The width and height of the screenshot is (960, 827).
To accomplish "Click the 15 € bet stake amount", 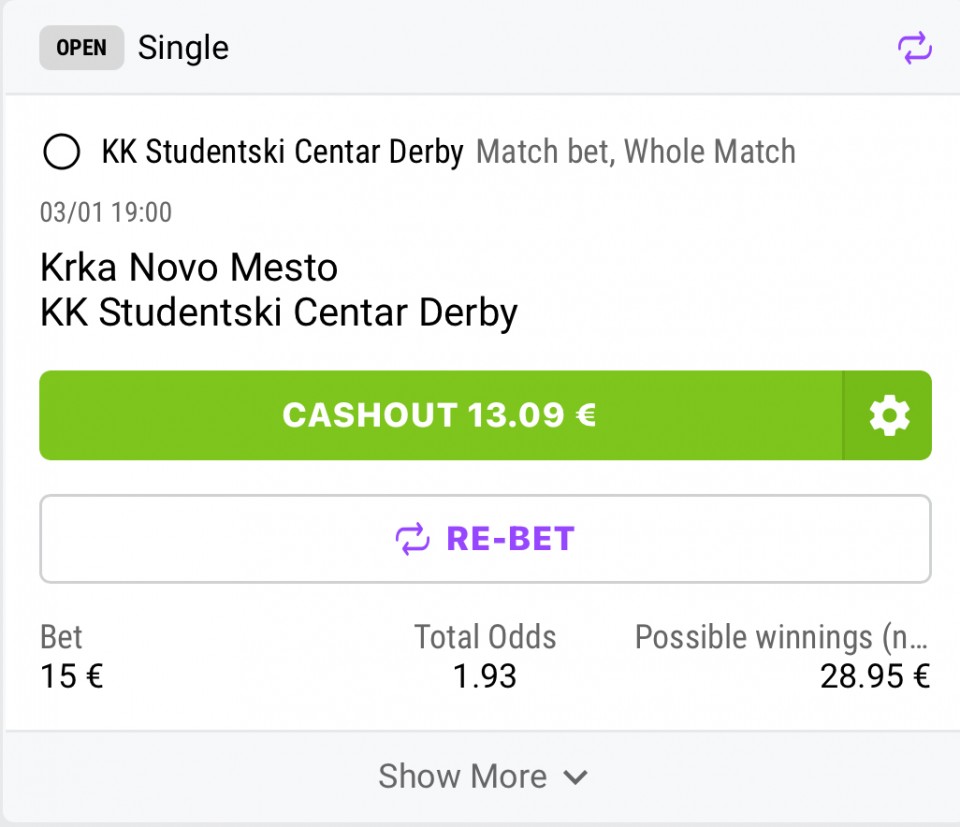I will (x=71, y=677).
